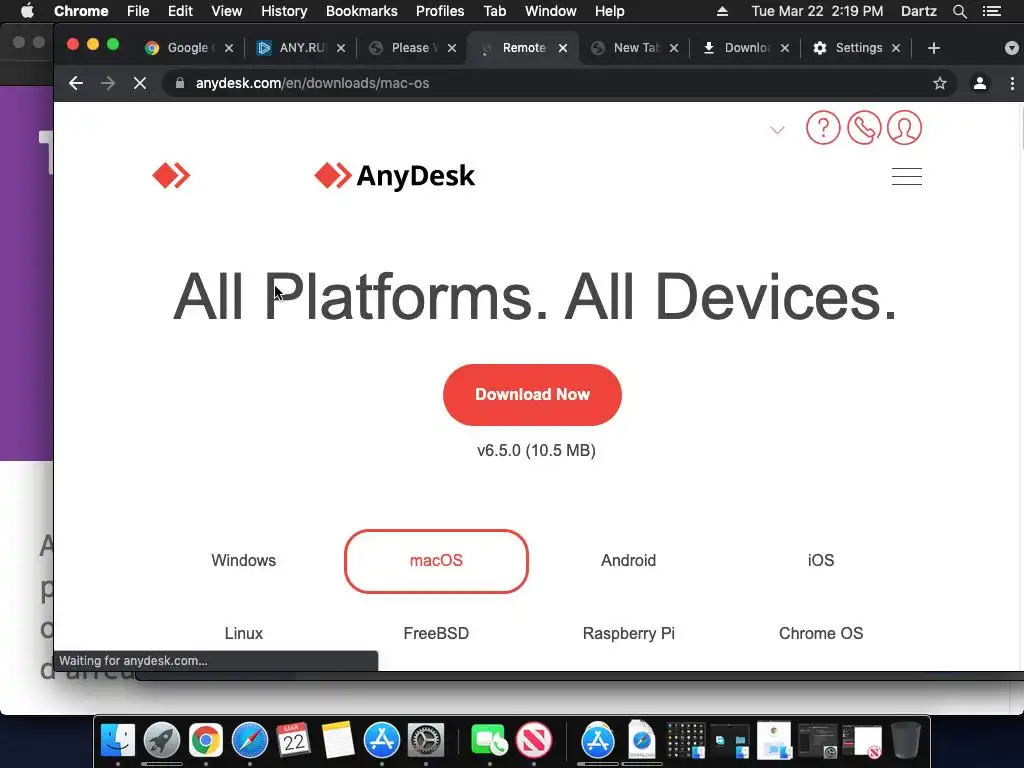Click the AnyDesk wordmark logo
This screenshot has height=768, width=1024.
394,176
